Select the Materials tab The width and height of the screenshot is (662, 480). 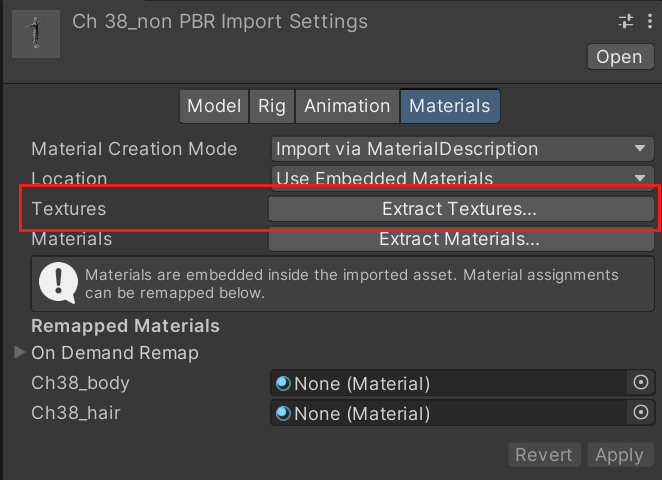click(x=450, y=106)
